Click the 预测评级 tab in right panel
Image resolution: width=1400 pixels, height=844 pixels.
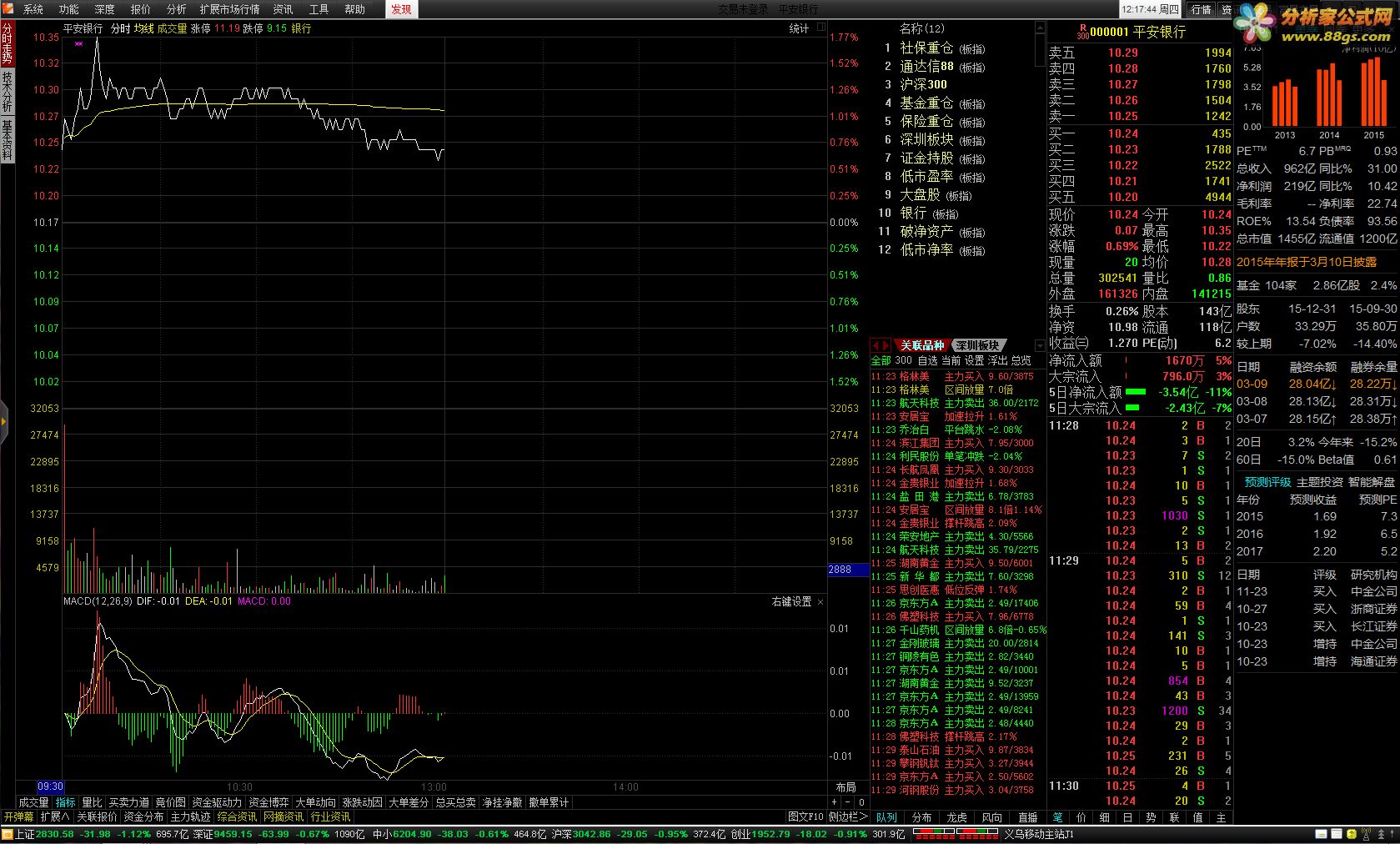coord(1267,482)
